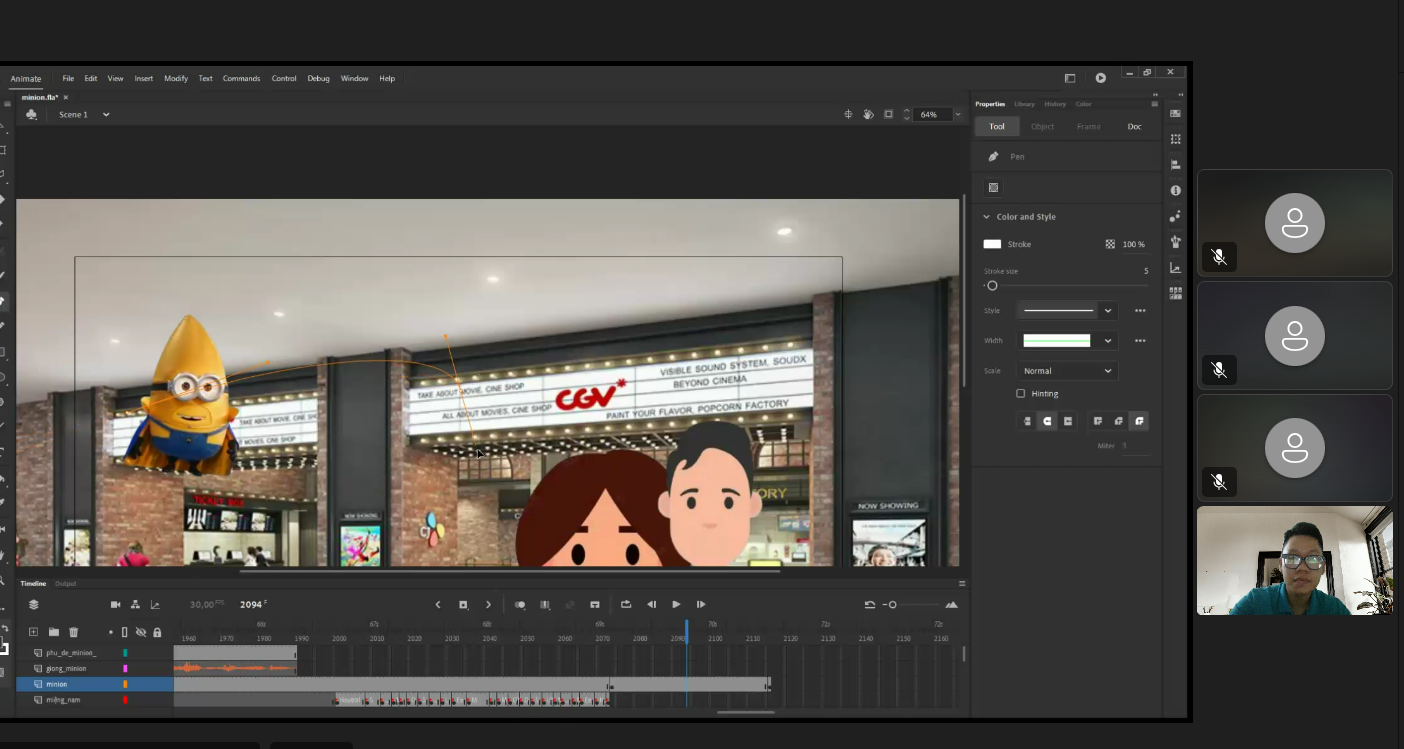Click the white Stroke color swatch
Screen dimensions: 1404x749
tap(992, 244)
